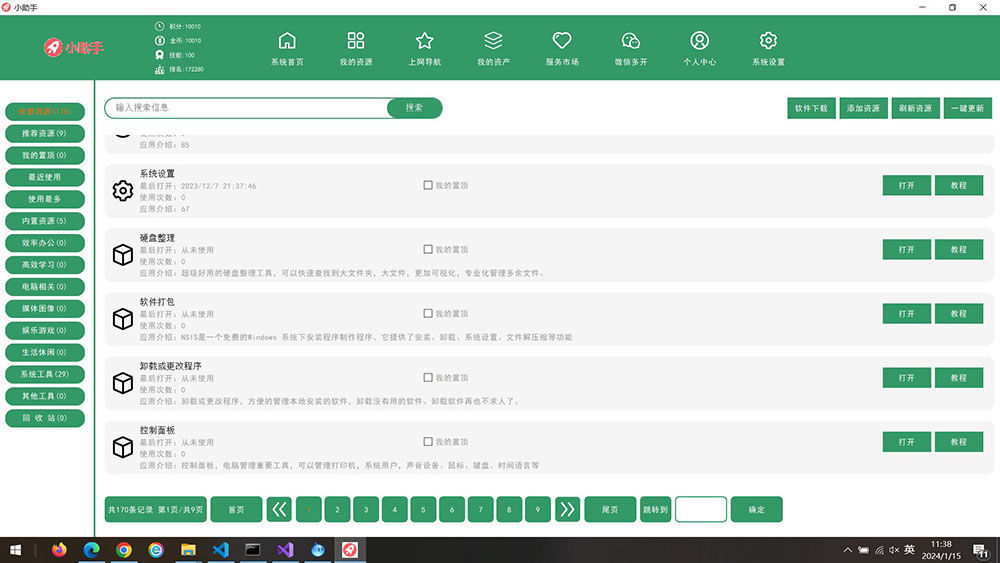Go back with the double left chevron
Viewport: 1000px width, 563px height.
tap(280, 510)
